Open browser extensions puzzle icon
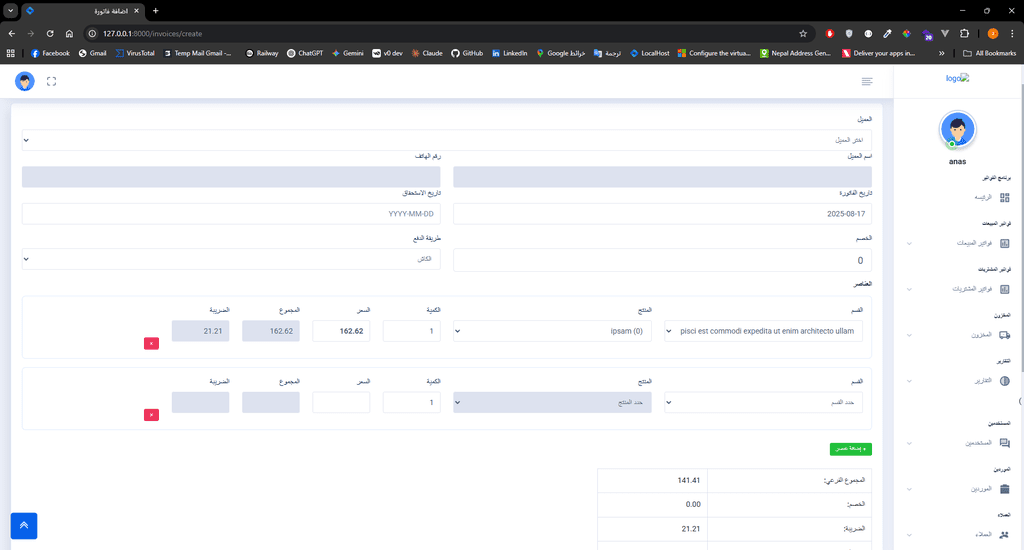Viewport: 1024px width, 550px height. pyautogui.click(x=965, y=33)
